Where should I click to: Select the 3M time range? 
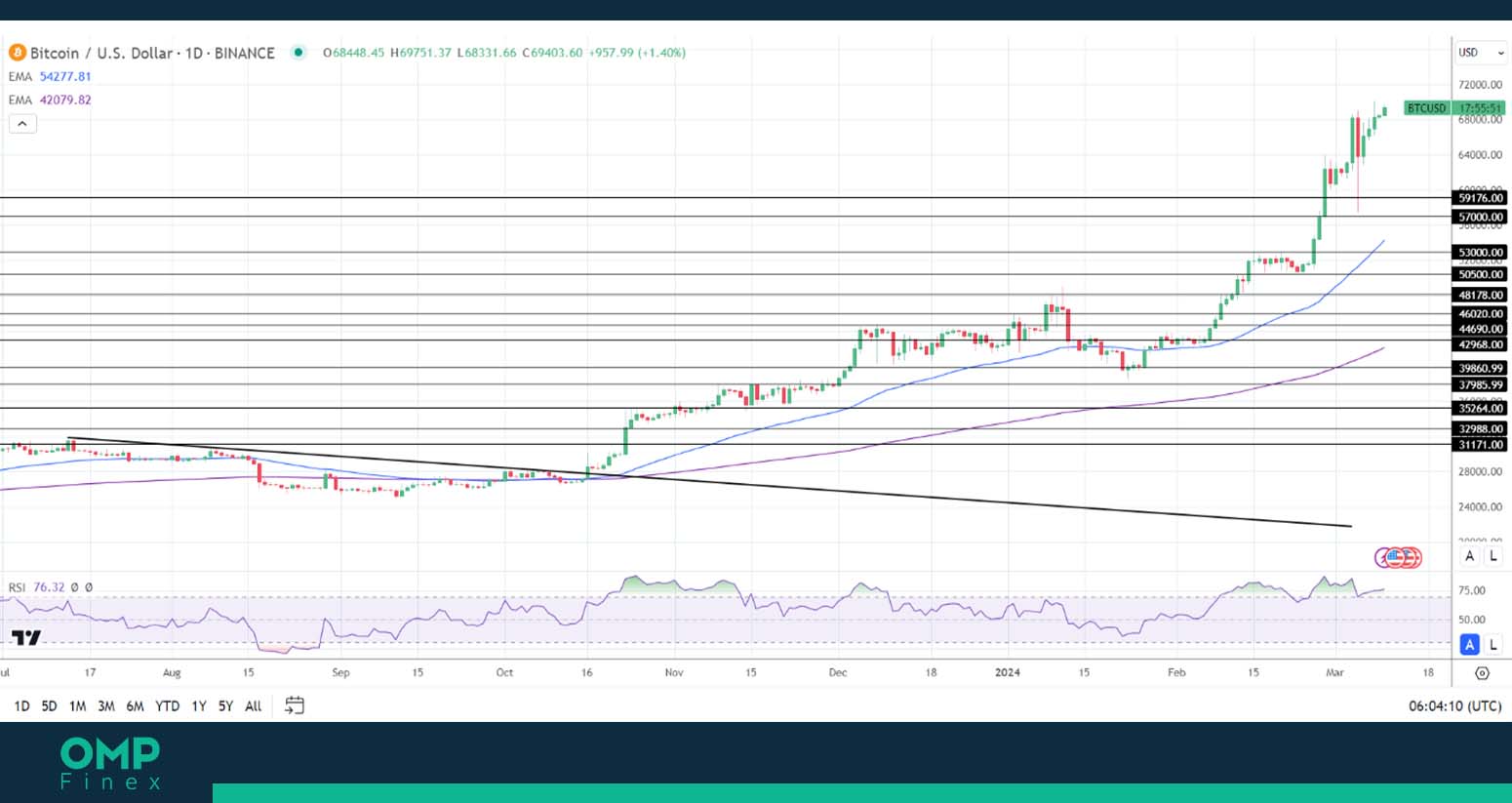[x=105, y=706]
